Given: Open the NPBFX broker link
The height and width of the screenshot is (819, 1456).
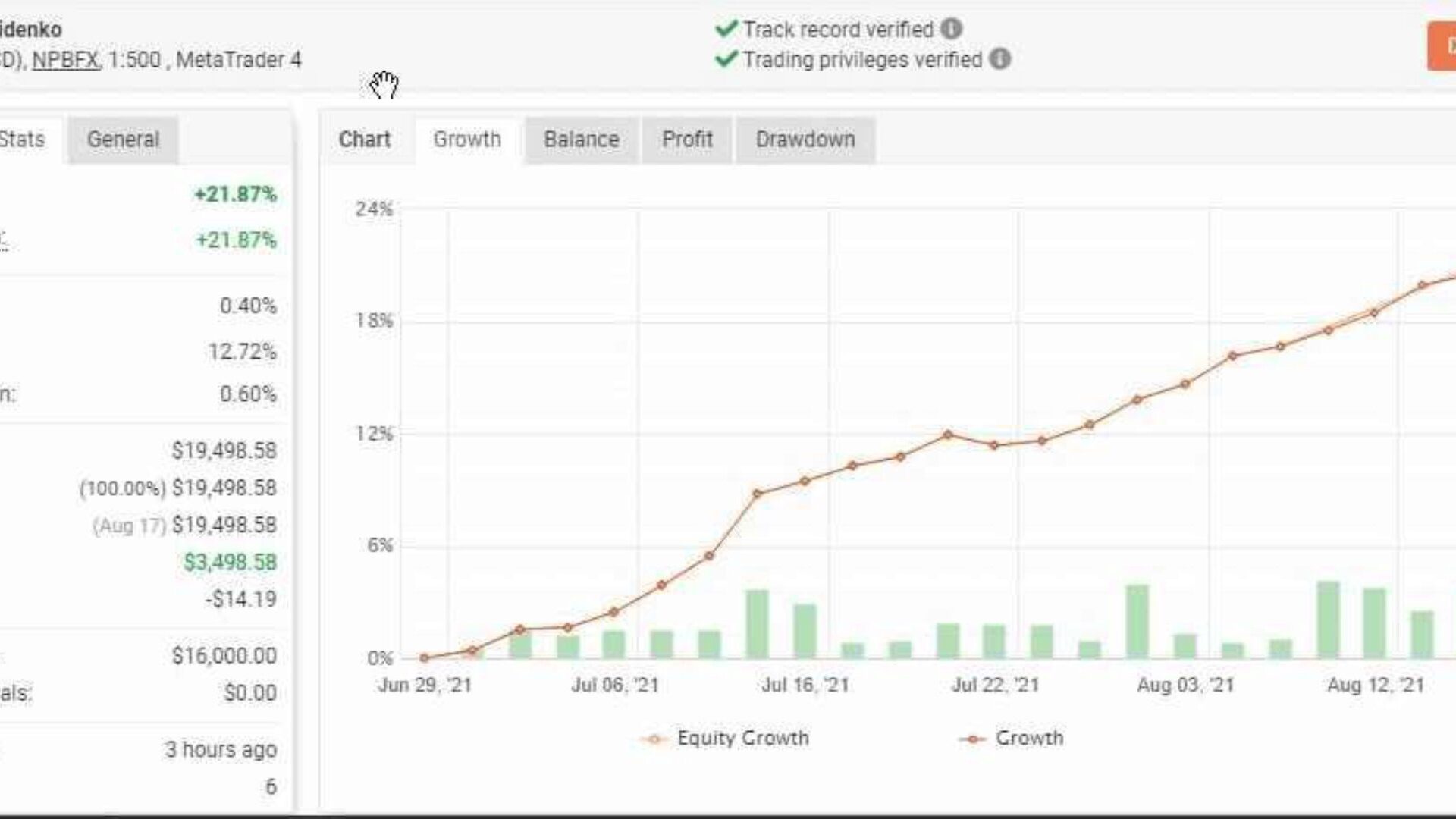Looking at the screenshot, I should point(65,59).
